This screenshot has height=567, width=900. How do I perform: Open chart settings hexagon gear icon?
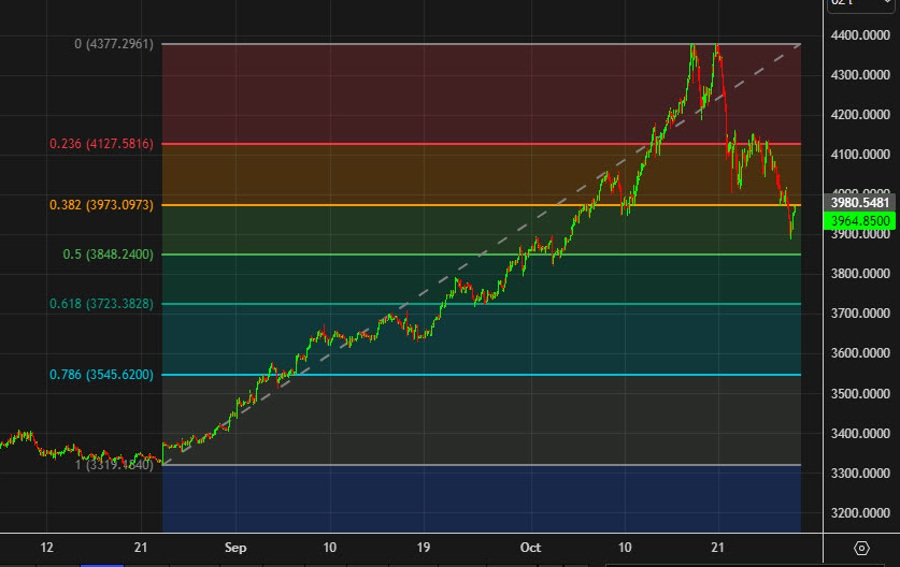tap(861, 547)
